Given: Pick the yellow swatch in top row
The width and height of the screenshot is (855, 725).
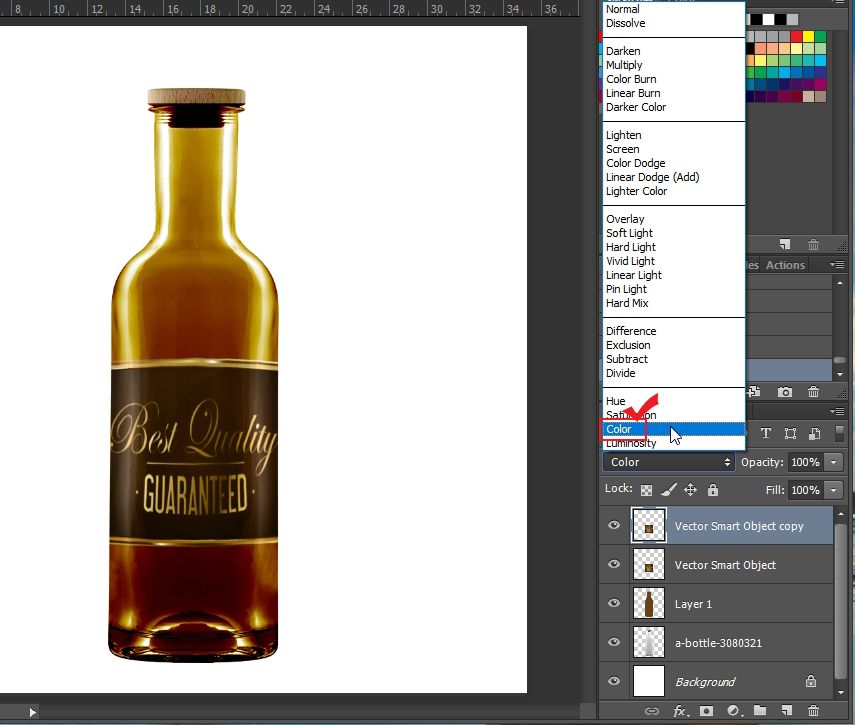Looking at the screenshot, I should coord(808,37).
